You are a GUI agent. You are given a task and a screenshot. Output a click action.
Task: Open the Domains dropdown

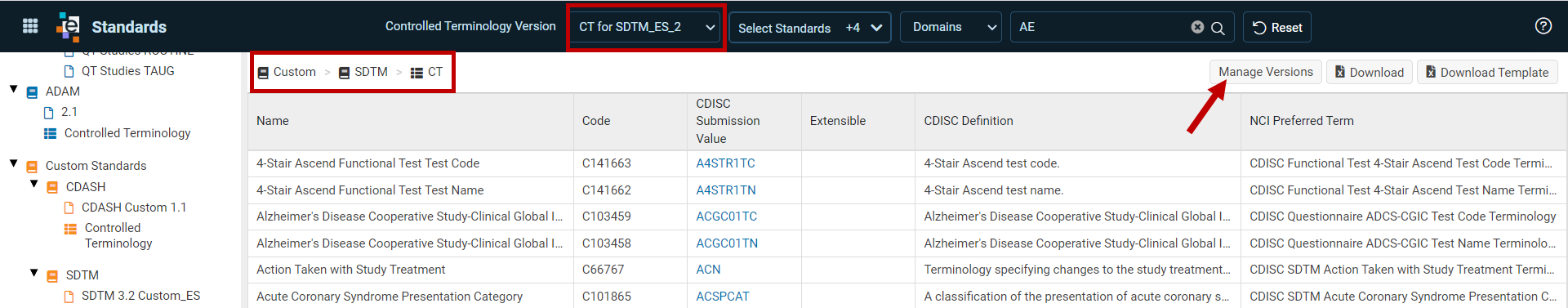click(x=951, y=27)
